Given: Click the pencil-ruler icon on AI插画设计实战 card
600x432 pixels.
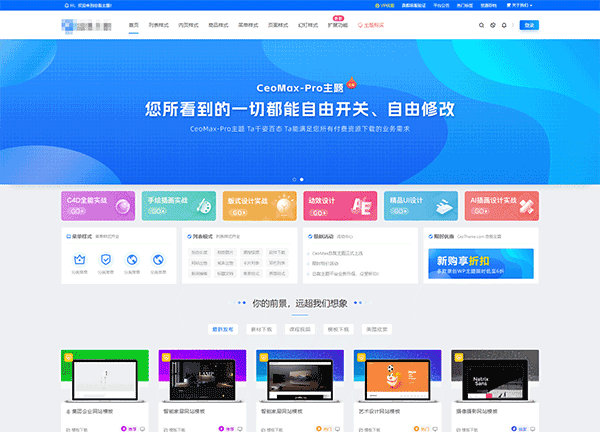Looking at the screenshot, I should pos(526,207).
